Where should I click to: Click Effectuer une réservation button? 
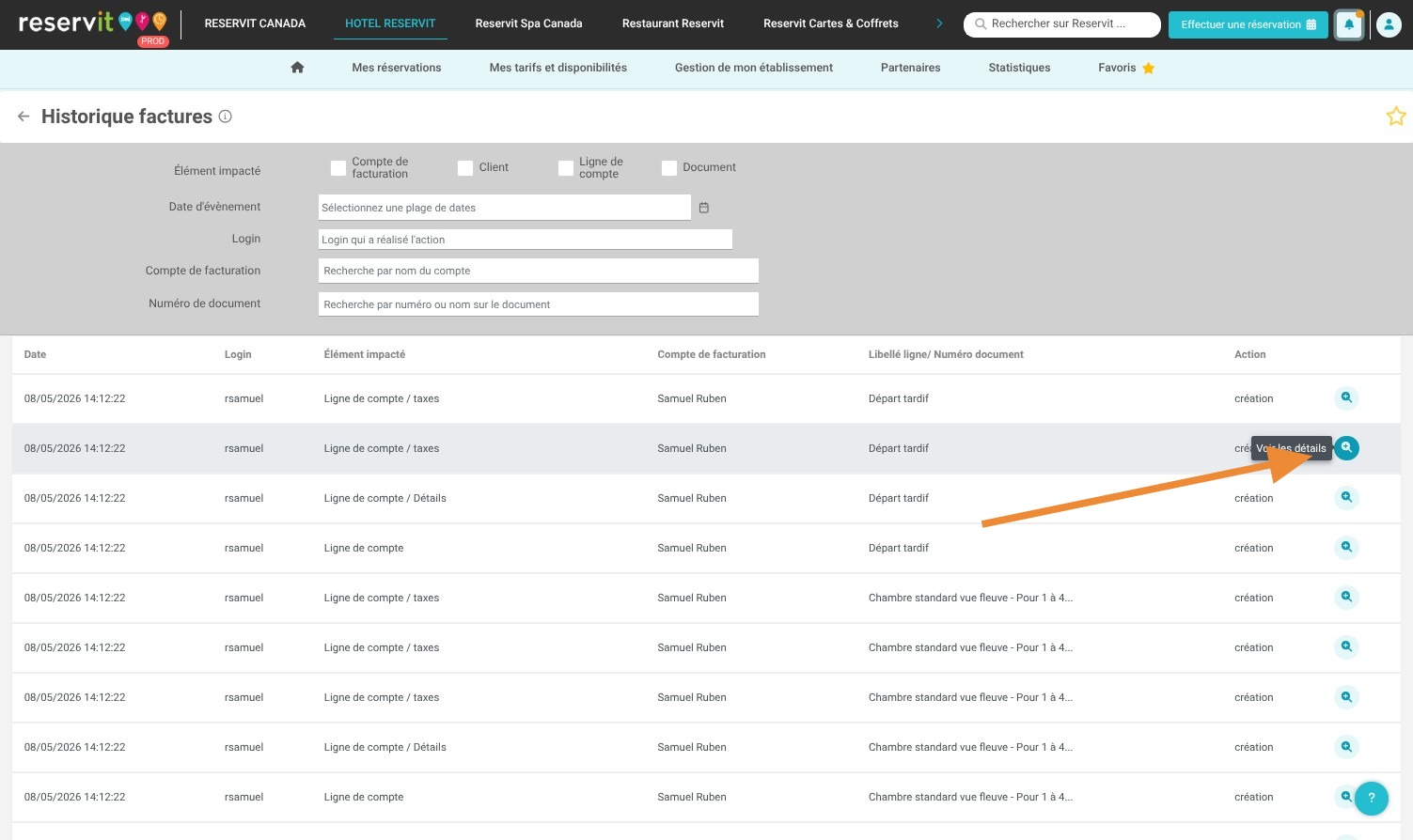point(1248,24)
